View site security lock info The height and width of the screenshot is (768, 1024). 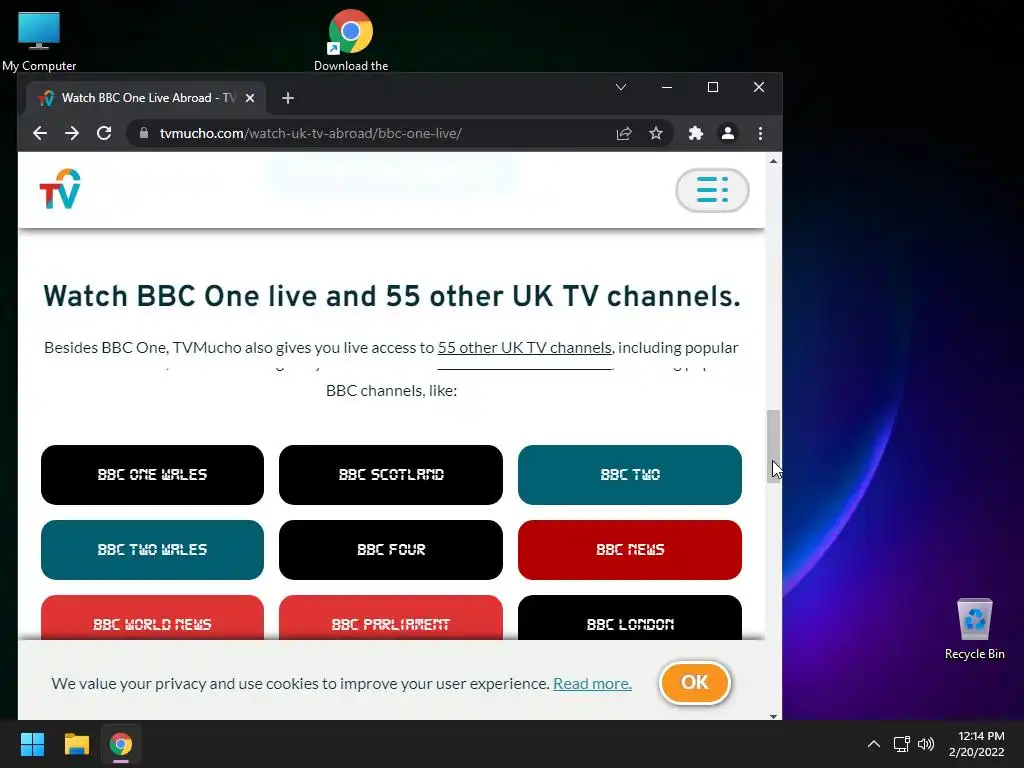[x=144, y=133]
